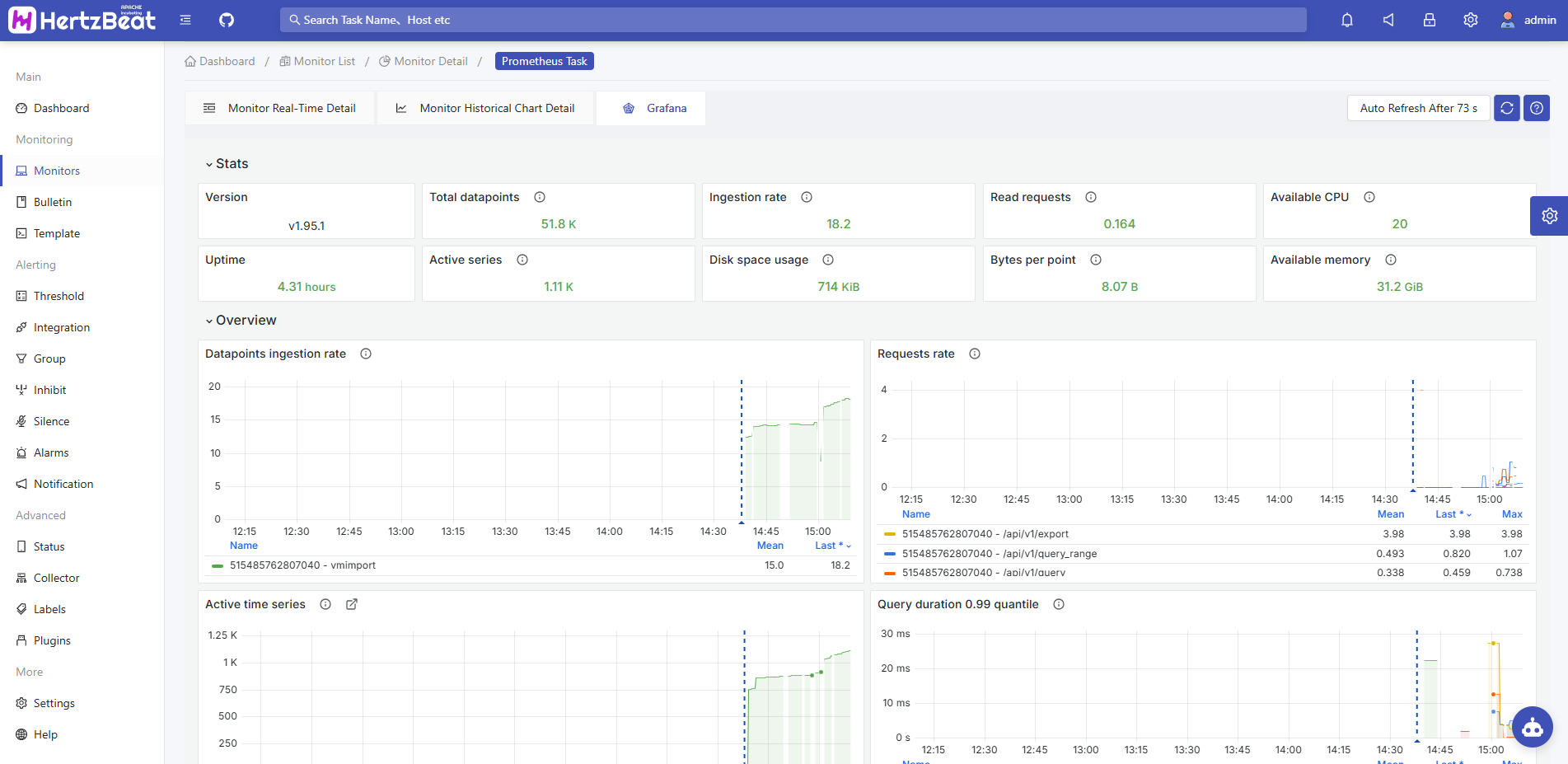Viewport: 1568px width, 764px height.
Task: Open the floating chatbot assistant icon
Action: (x=1533, y=727)
